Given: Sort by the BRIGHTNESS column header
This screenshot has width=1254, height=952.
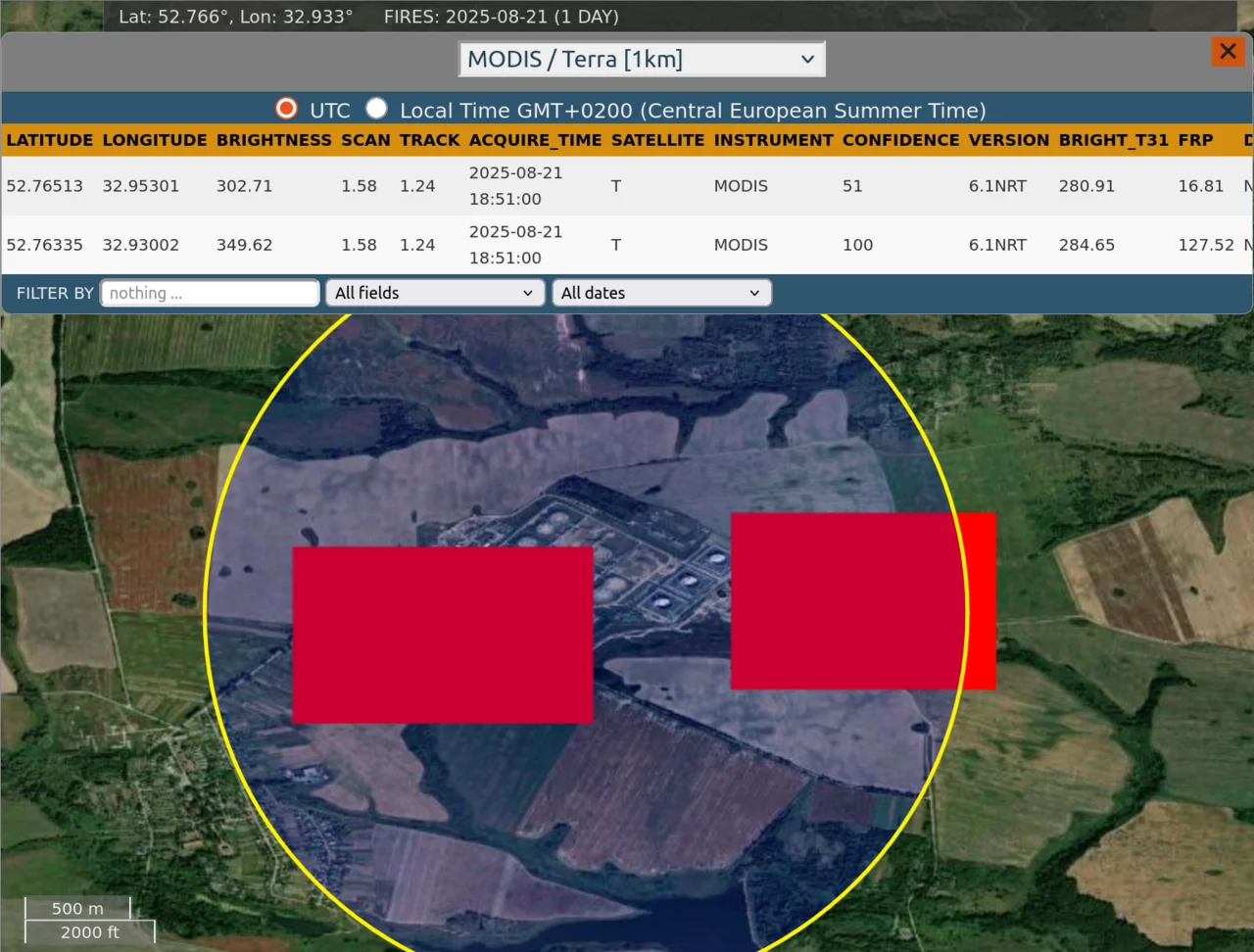Looking at the screenshot, I should click(x=274, y=140).
